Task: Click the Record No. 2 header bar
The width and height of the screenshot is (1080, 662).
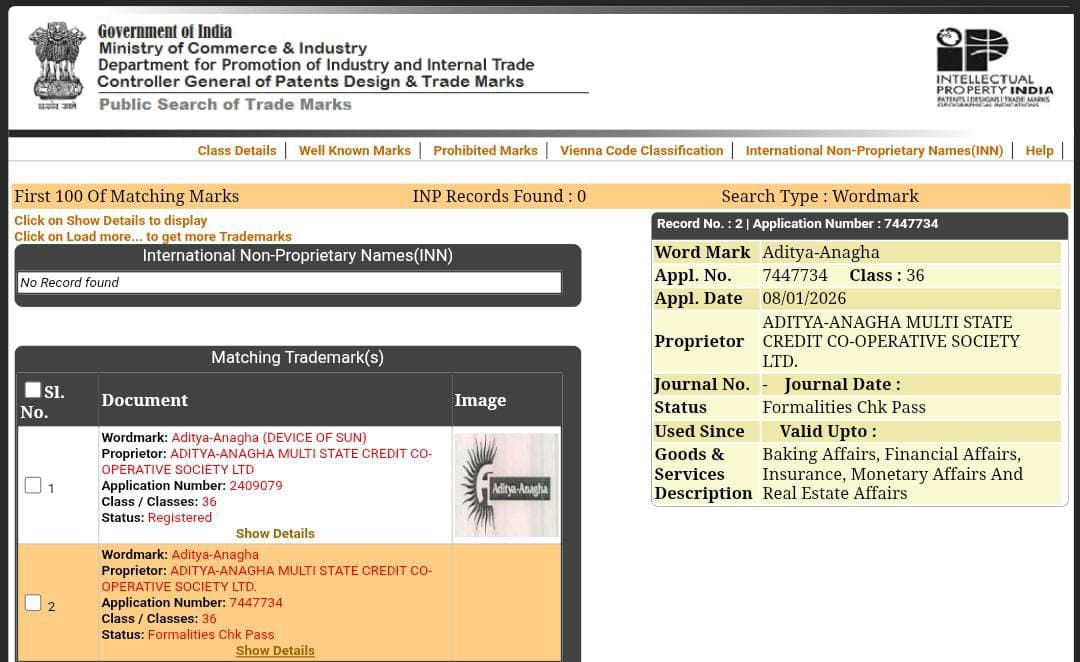Action: click(x=859, y=224)
